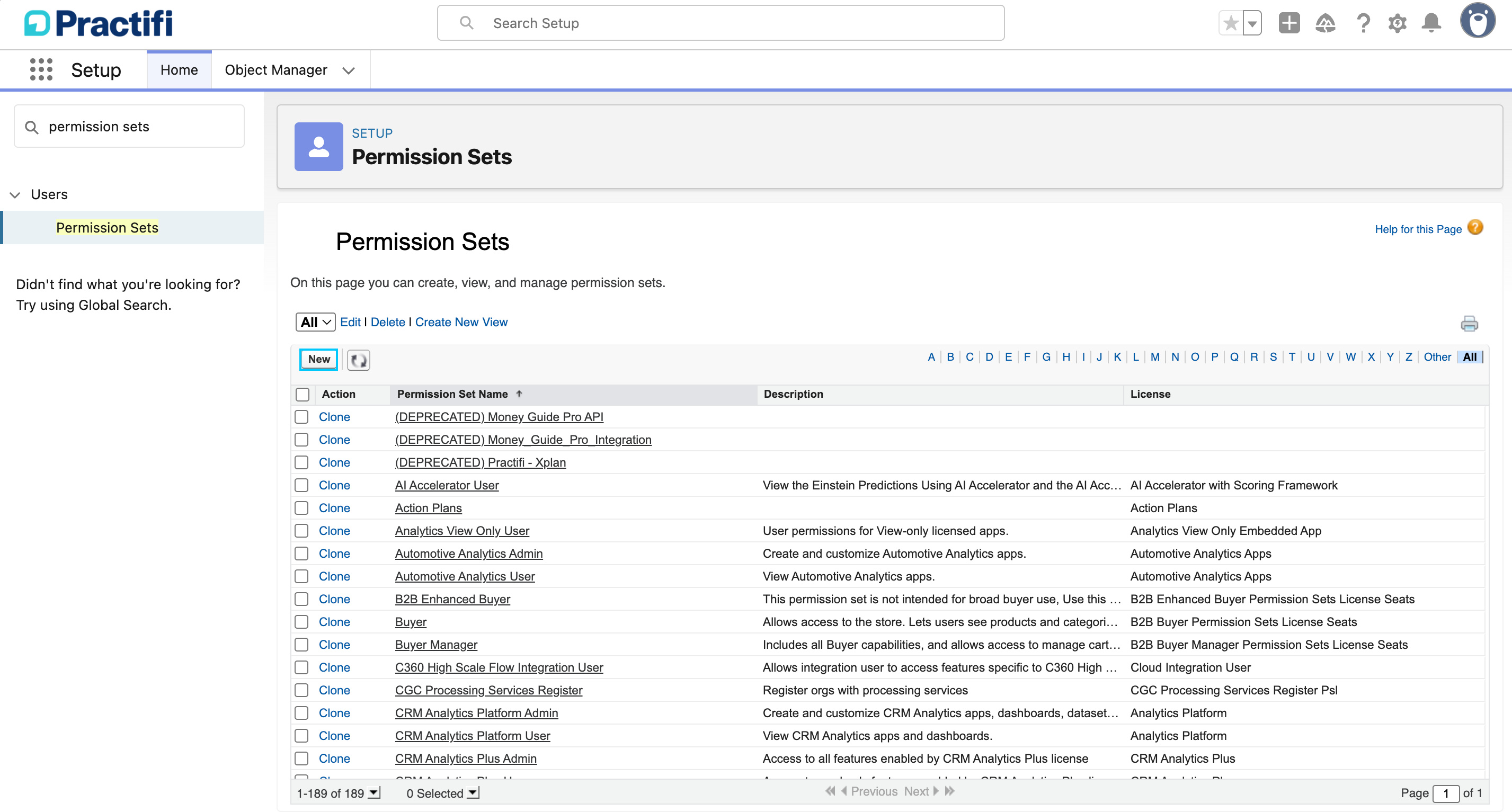This screenshot has width=1512, height=812.
Task: Click the Quick Find magnifier icon
Action: coord(32,127)
